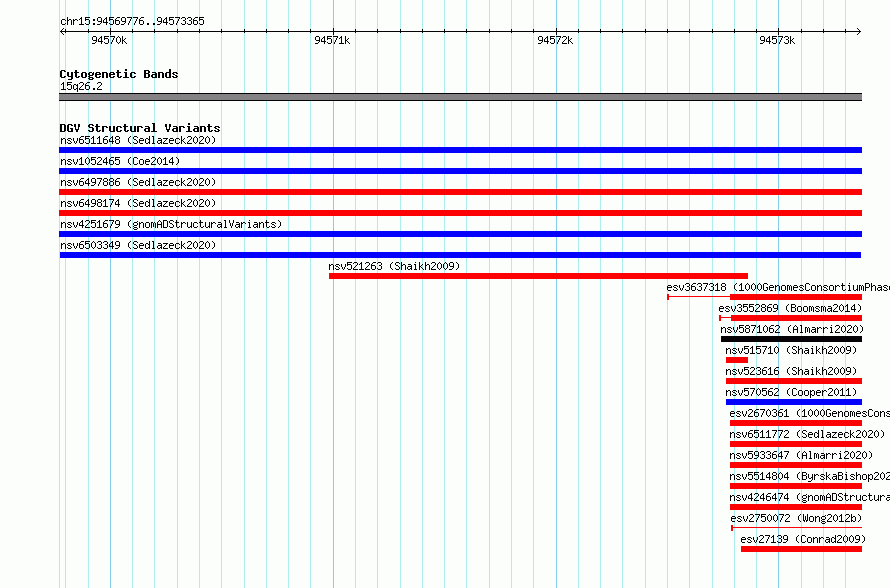Screen dimensions: 890x588
Task: Open the esv2670361 variant label
Action: point(809,413)
